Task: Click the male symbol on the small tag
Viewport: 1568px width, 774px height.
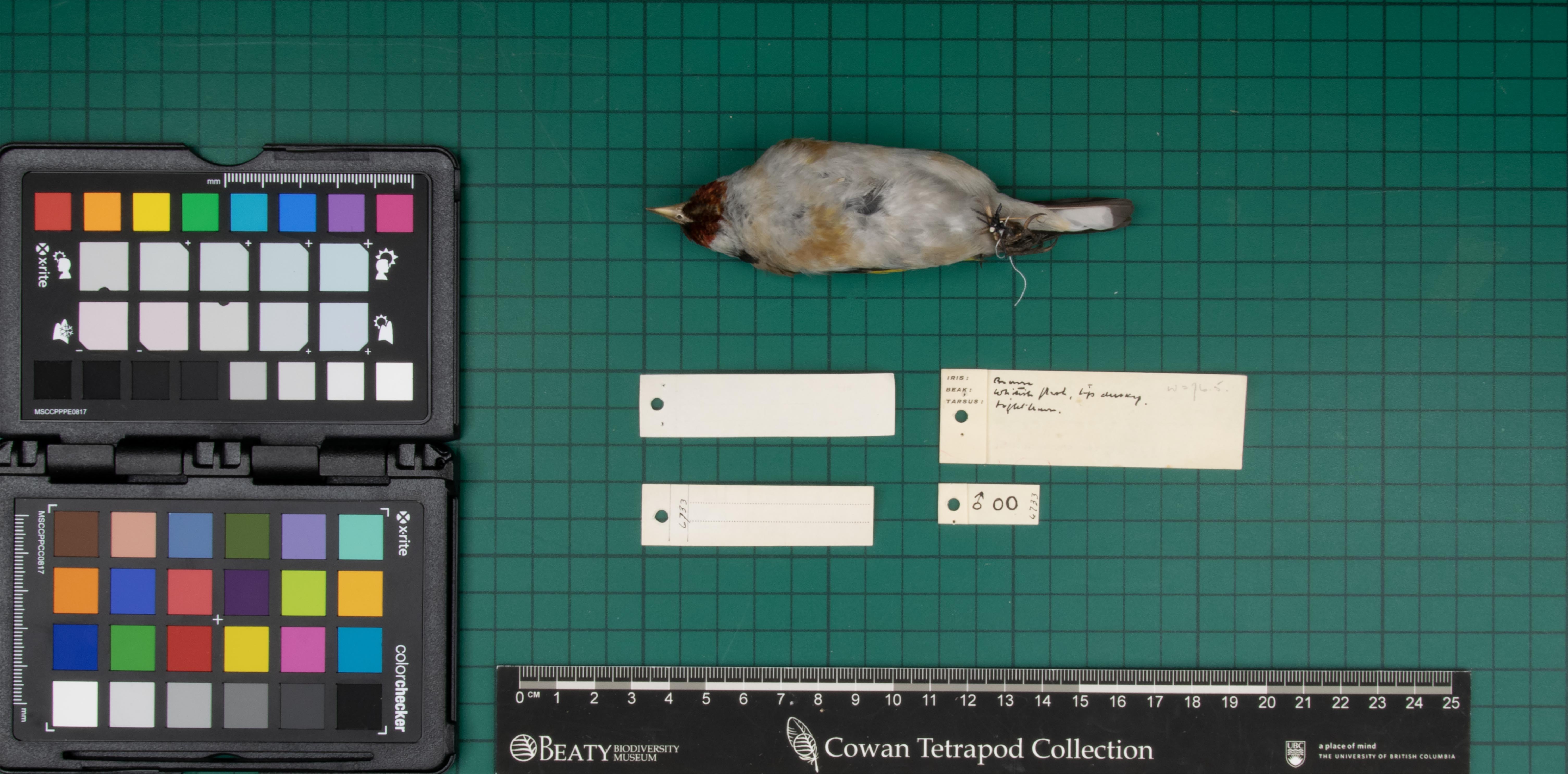Action: click(978, 501)
